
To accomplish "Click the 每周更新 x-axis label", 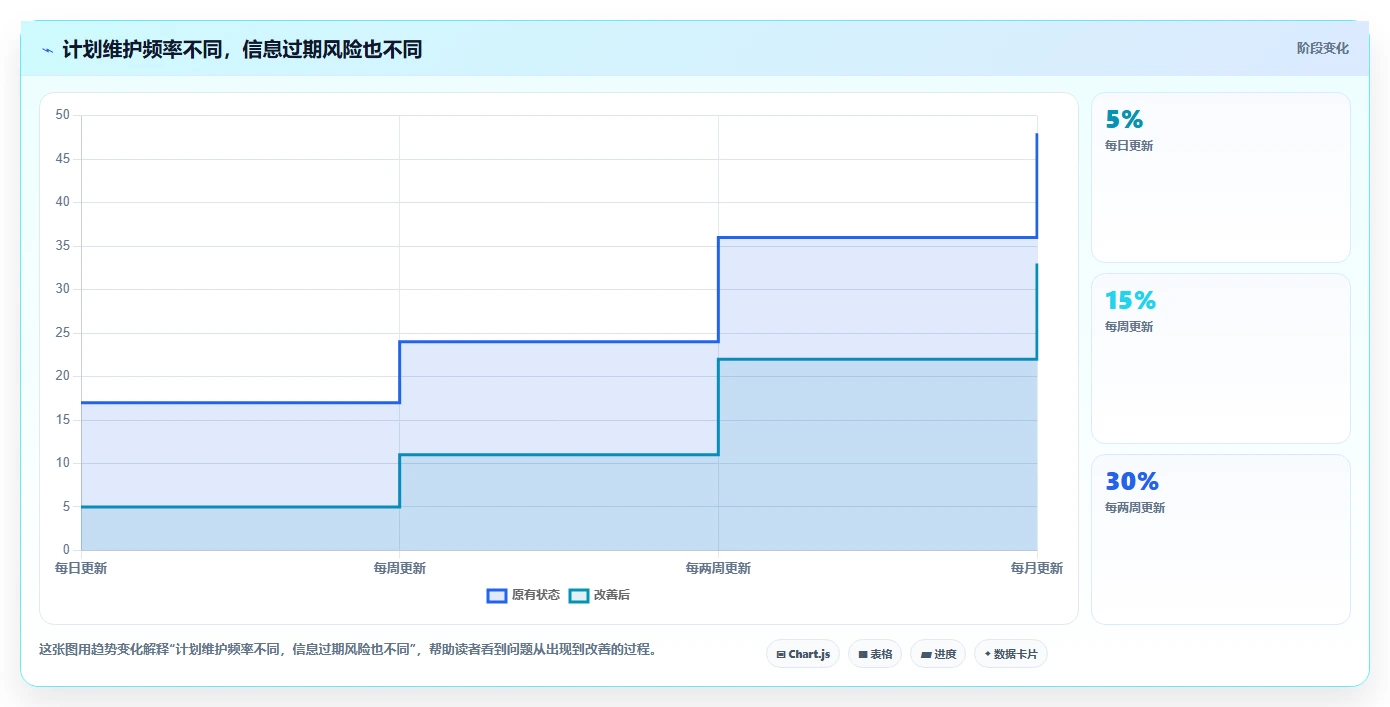I will [x=400, y=568].
